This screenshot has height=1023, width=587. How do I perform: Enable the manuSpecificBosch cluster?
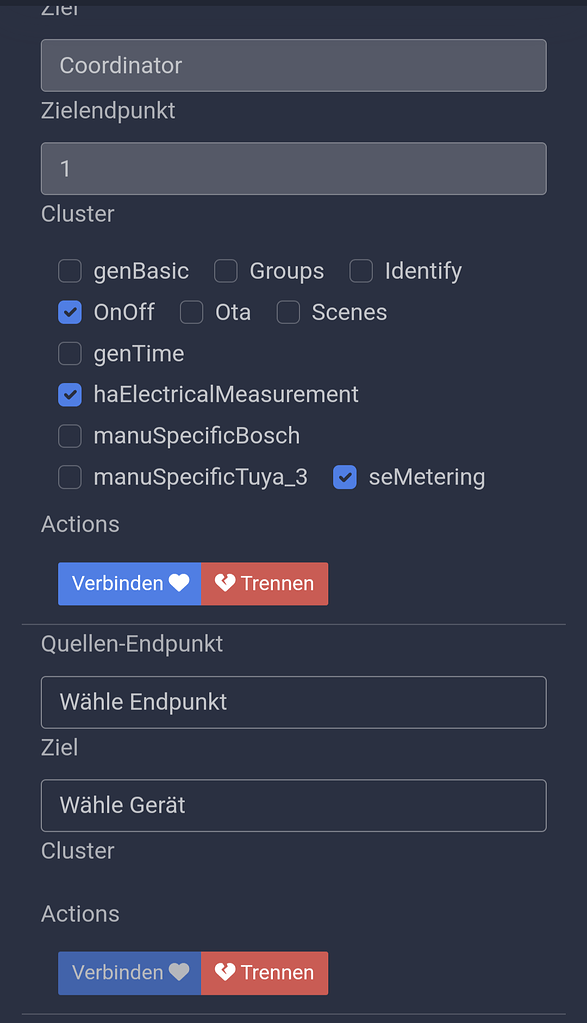pyautogui.click(x=69, y=436)
